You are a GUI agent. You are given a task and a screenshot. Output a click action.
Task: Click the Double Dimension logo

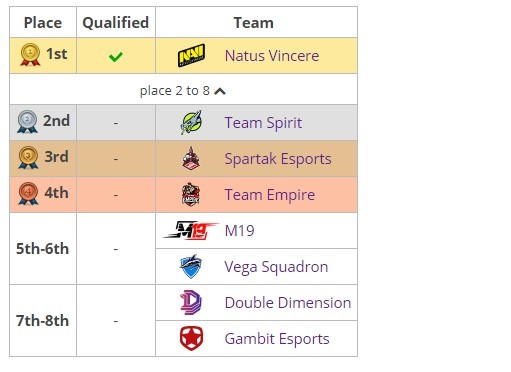point(191,302)
